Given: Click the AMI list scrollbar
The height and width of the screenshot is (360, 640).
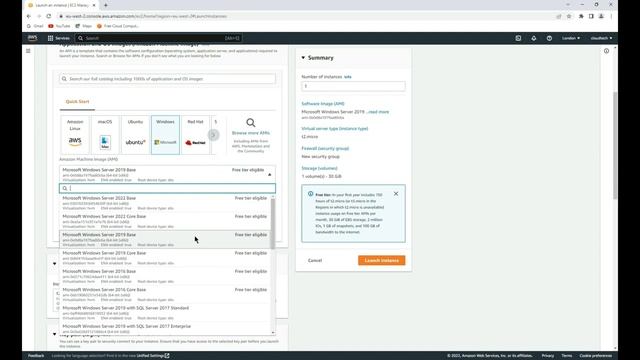Looking at the screenshot, I should 273,223.
